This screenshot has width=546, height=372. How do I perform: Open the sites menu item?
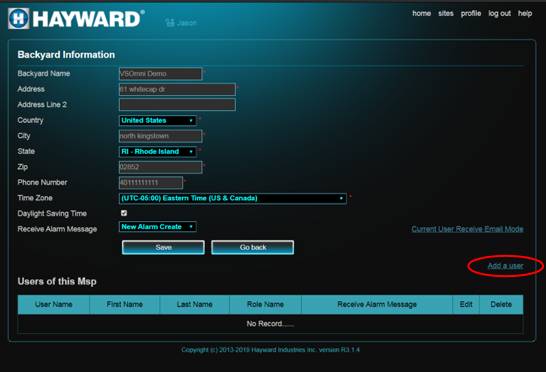coord(446,14)
